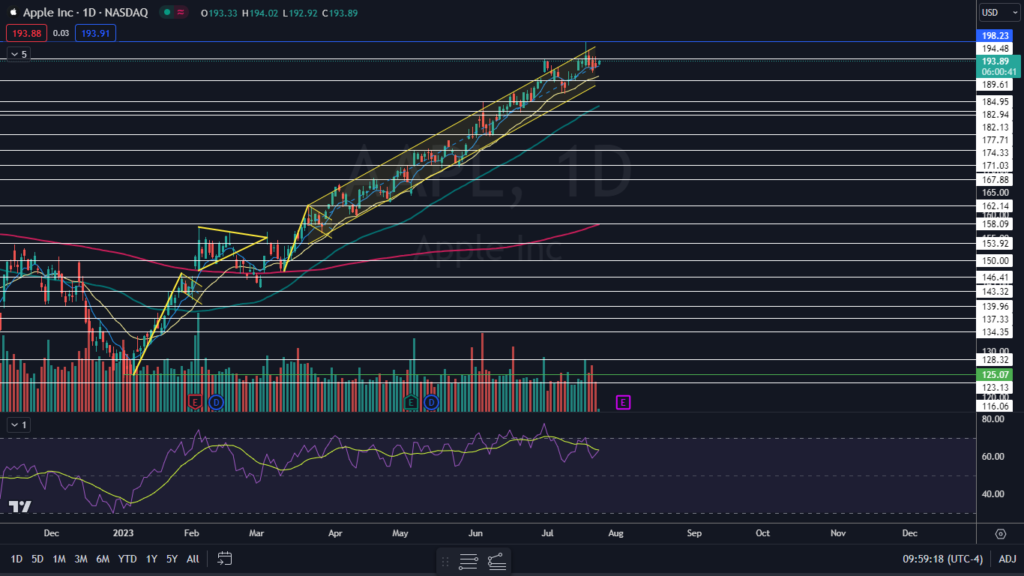Expand the RSI pane legend showing 1
This screenshot has height=576, width=1024.
click(x=18, y=425)
